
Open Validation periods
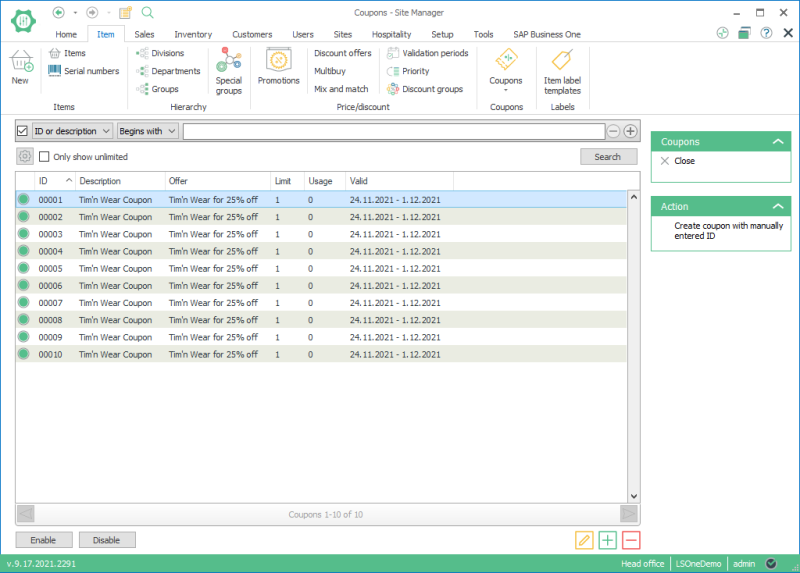point(428,53)
